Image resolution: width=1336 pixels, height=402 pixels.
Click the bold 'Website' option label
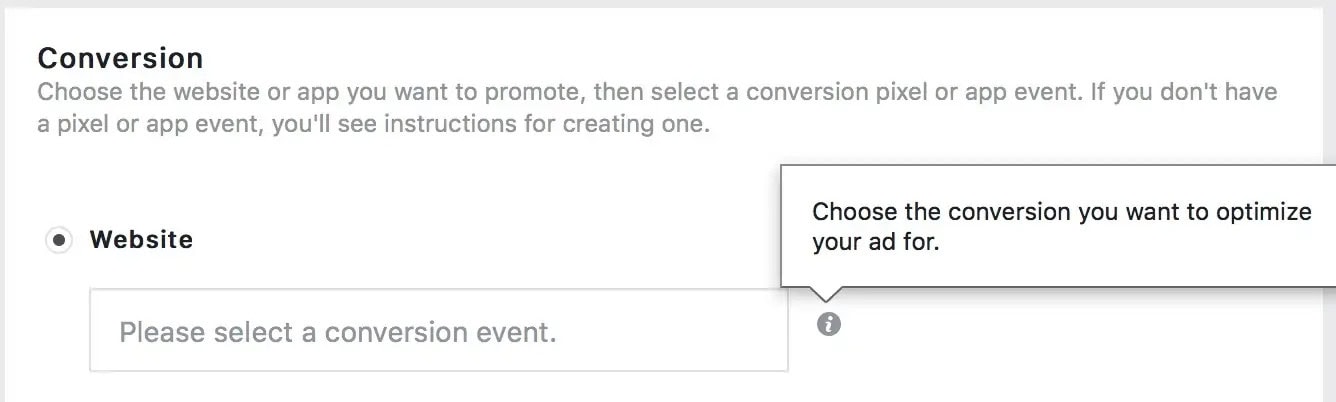click(141, 240)
